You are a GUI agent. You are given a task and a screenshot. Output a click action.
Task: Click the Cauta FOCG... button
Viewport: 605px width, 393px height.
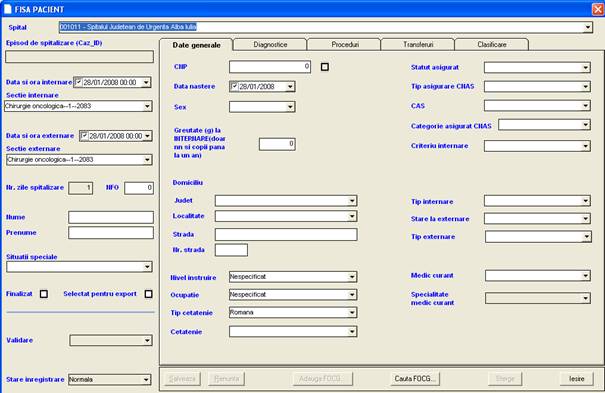pos(415,379)
